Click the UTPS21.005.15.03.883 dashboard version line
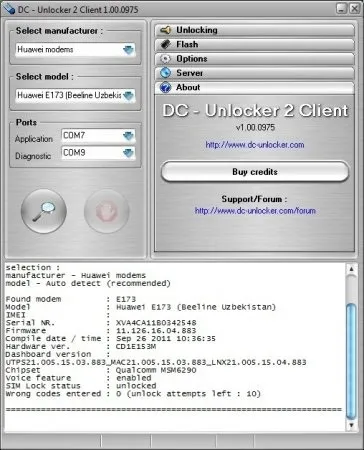 (x=156, y=362)
